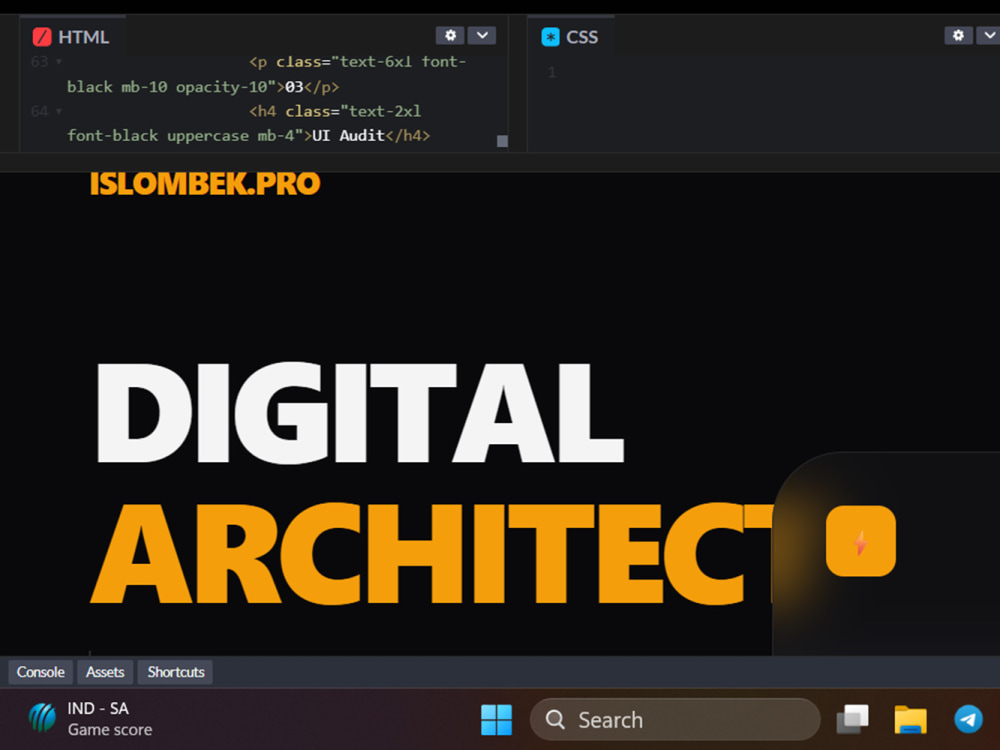Click the DIGITAL headline text
This screenshot has height=750, width=1000.
(360, 413)
